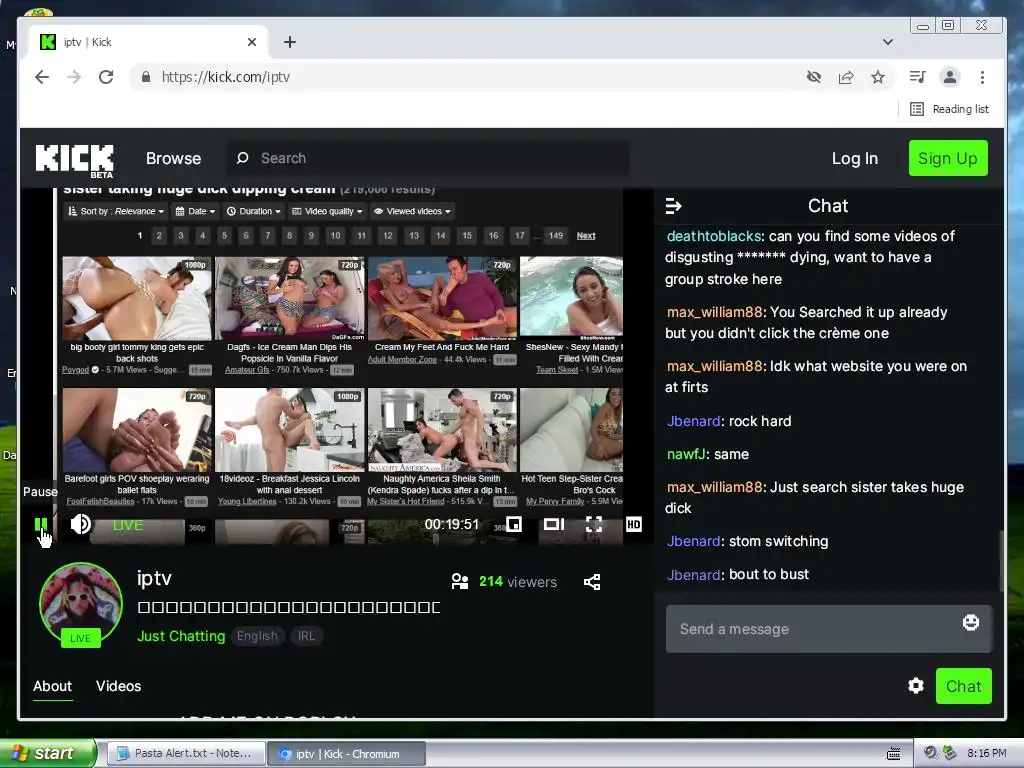Open mini player mode

(514, 524)
